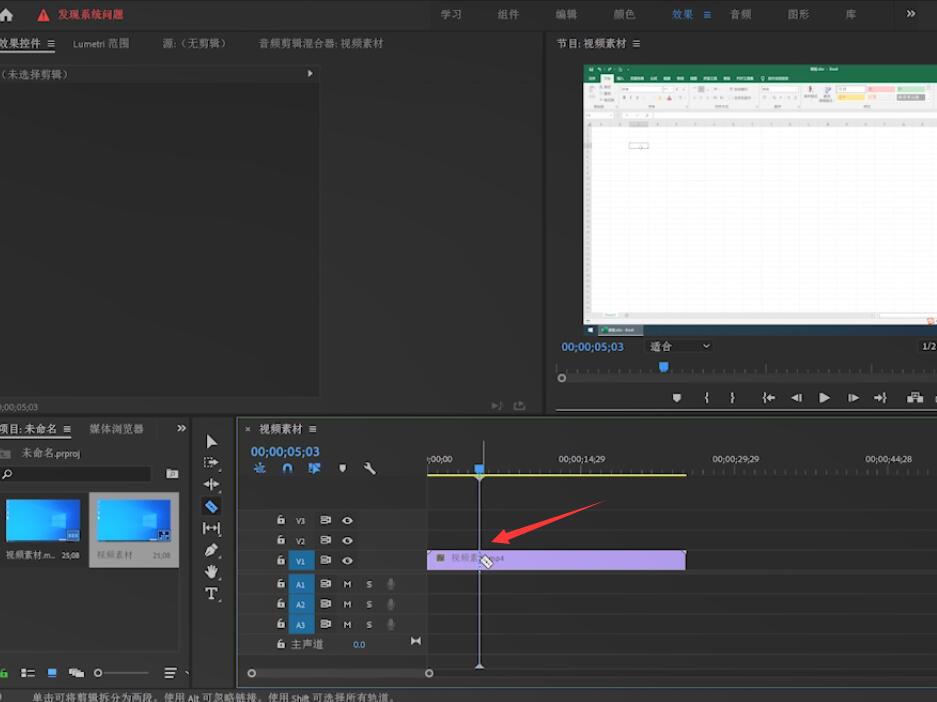Click the project search field

coord(75,474)
